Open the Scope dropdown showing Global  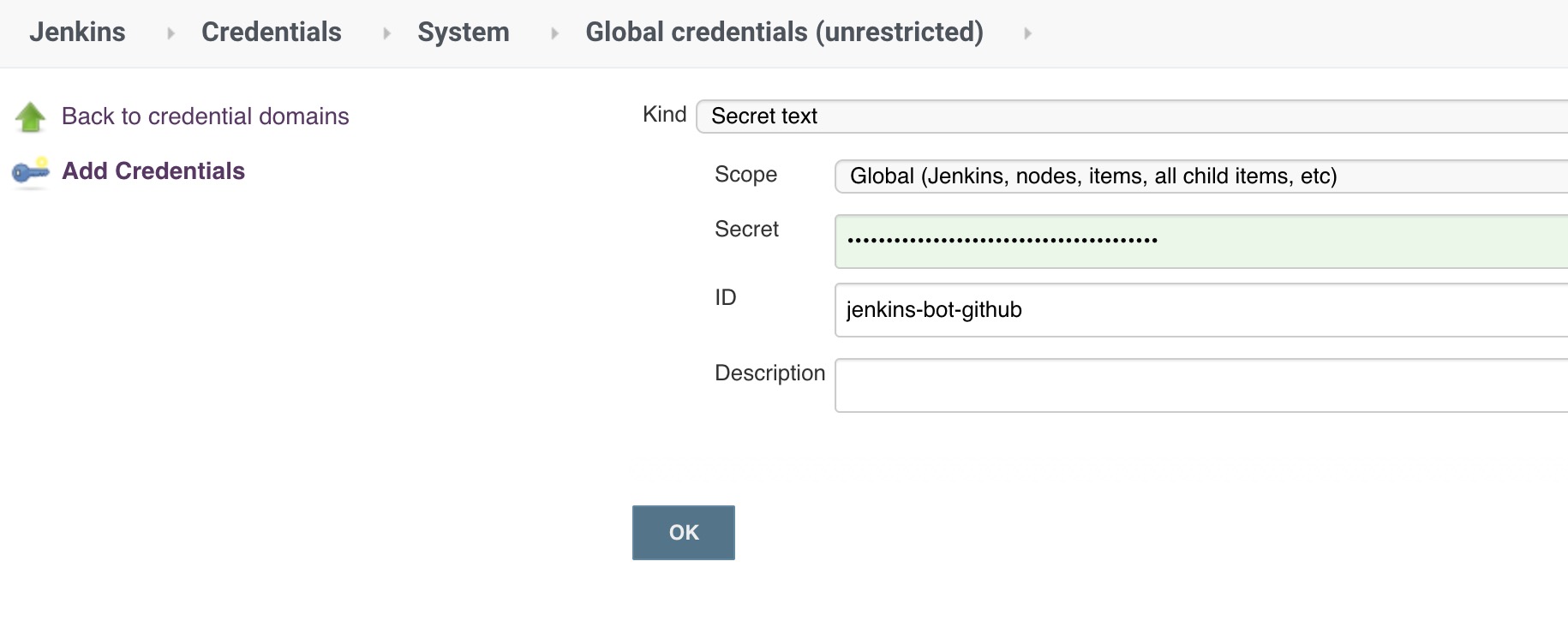point(1201,176)
